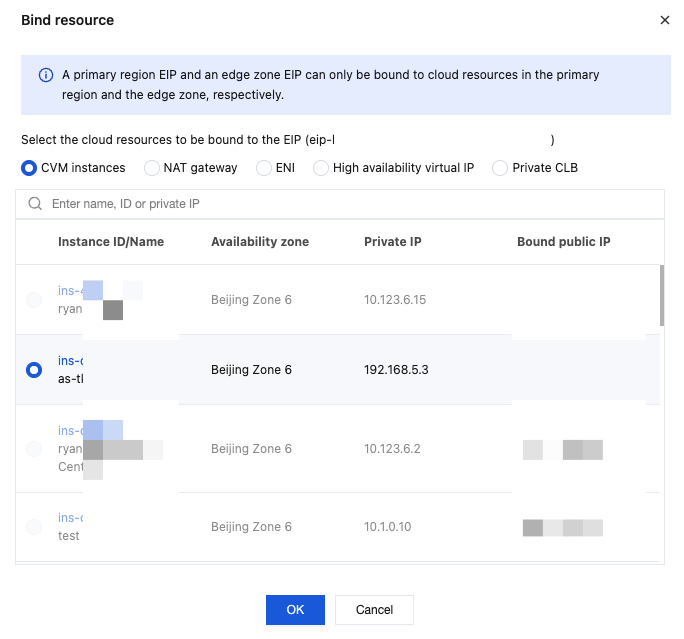Select the test instance with IP 10.1.0.10
This screenshot has height=639, width=684.
pos(34,527)
